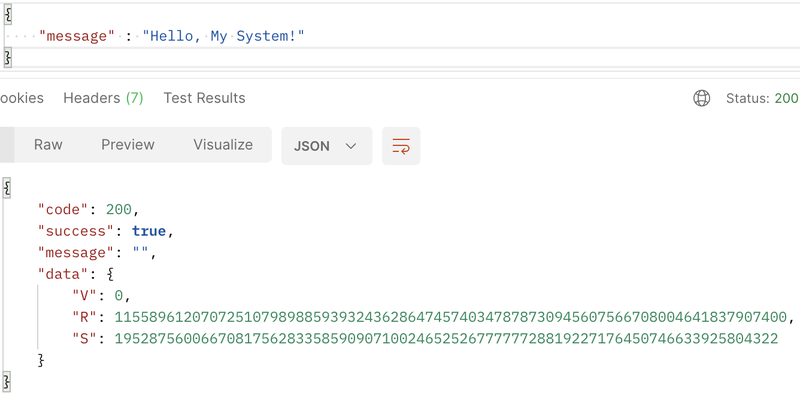The image size is (800, 396).
Task: Click the "data" key in response
Action: point(63,274)
